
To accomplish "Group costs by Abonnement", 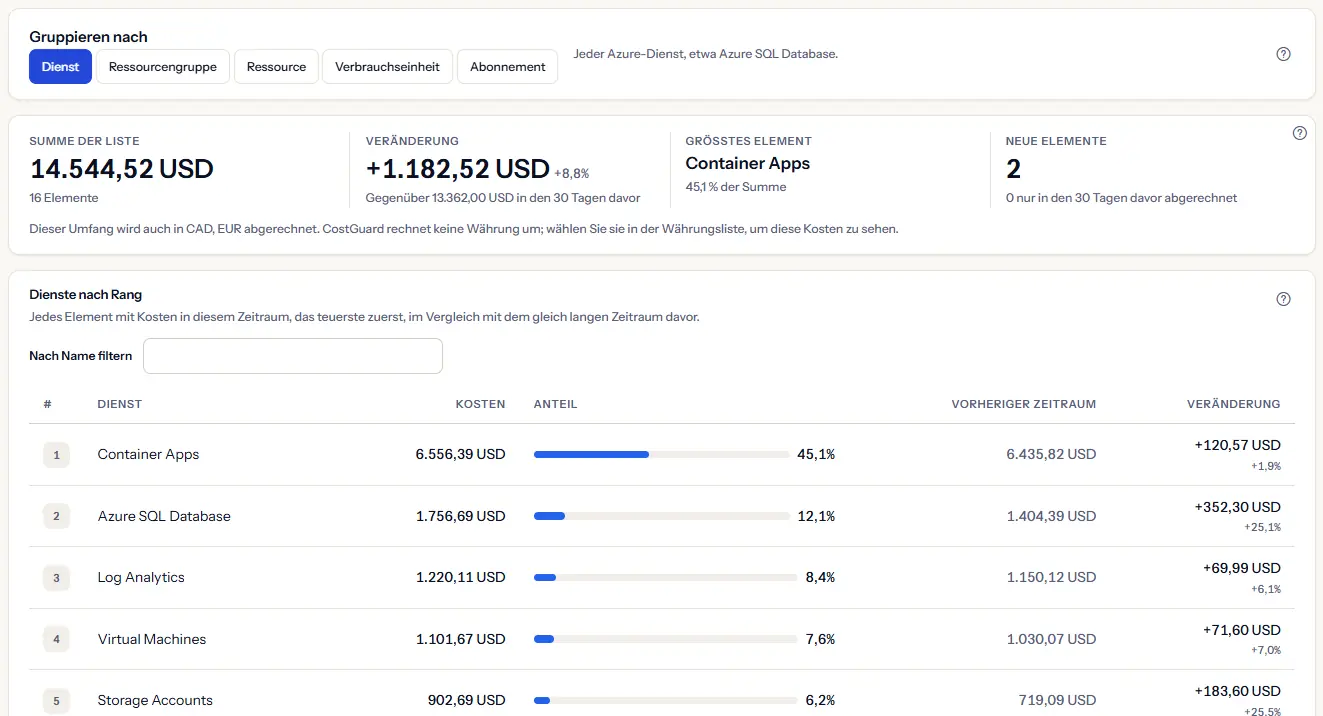I will 508,67.
